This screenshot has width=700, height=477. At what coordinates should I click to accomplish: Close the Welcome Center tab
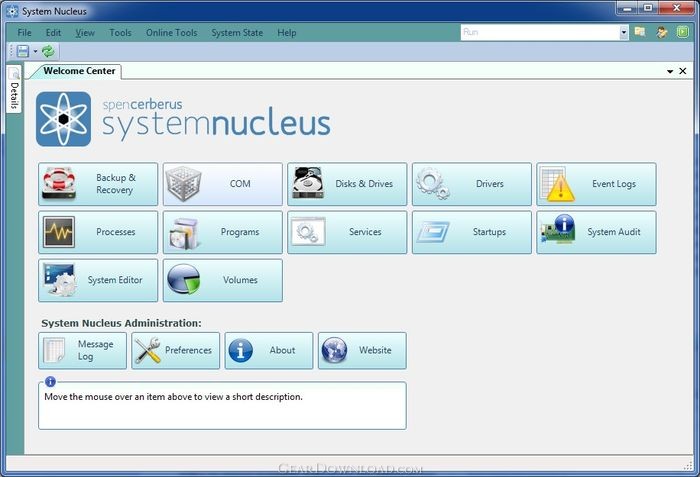pos(683,71)
